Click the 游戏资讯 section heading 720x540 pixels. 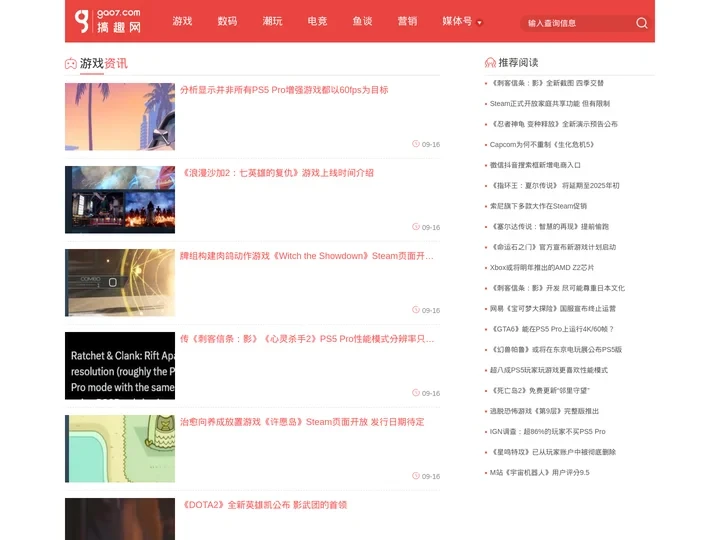104,63
